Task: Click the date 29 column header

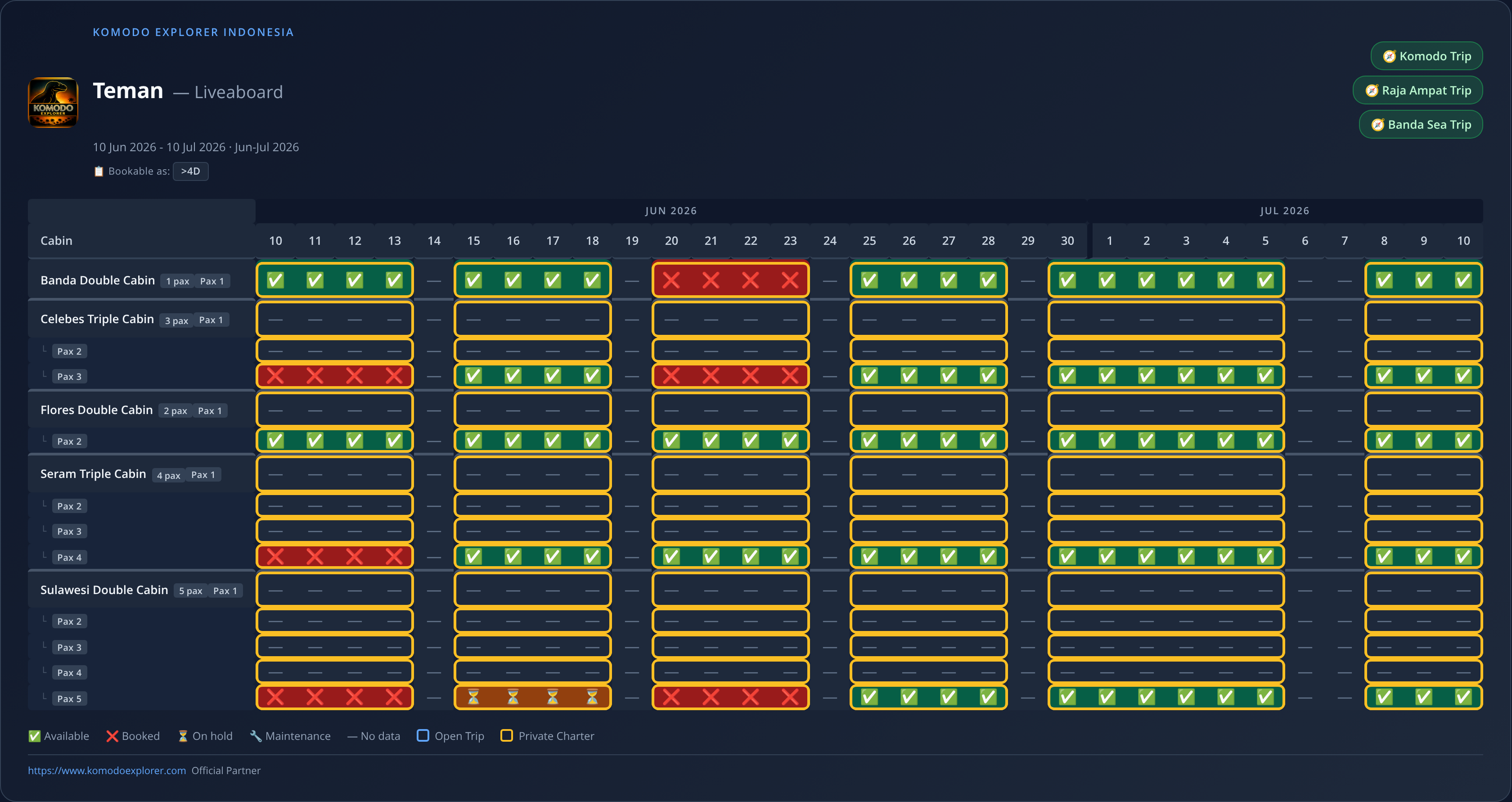Action: coord(1028,241)
